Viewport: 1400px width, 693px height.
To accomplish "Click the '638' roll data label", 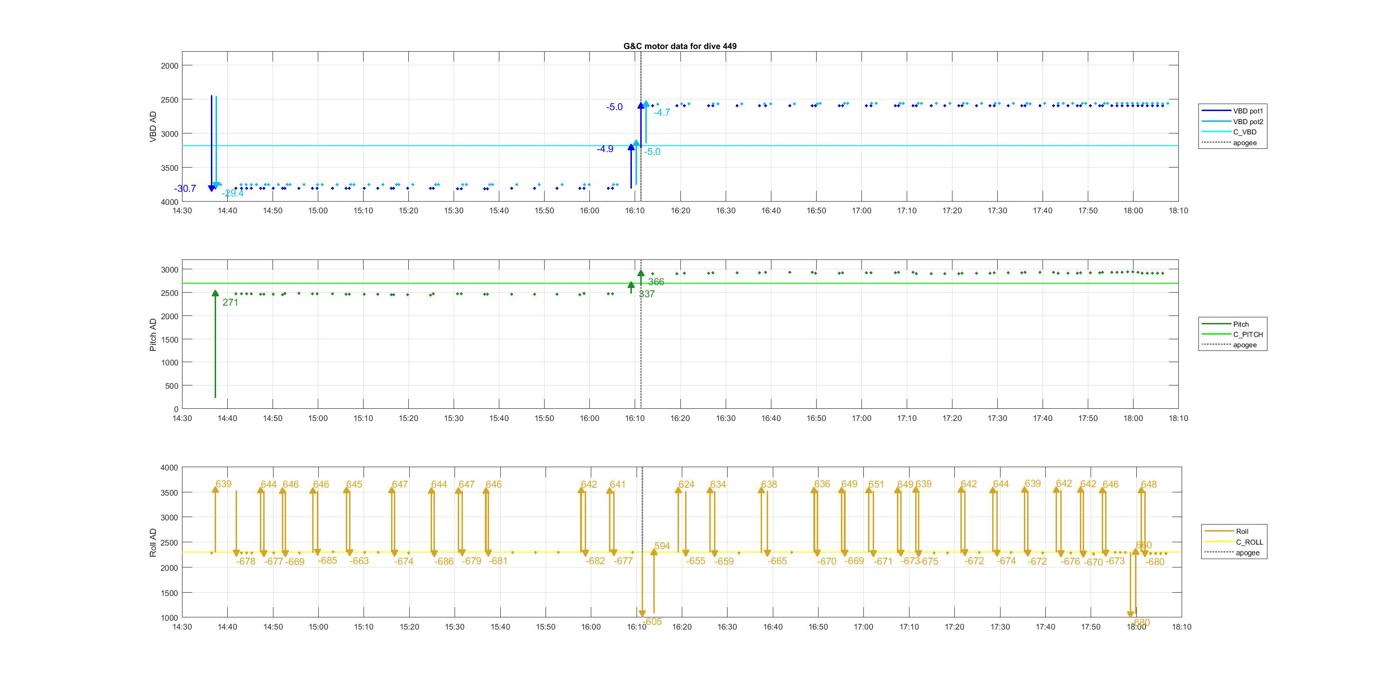I will pos(769,484).
